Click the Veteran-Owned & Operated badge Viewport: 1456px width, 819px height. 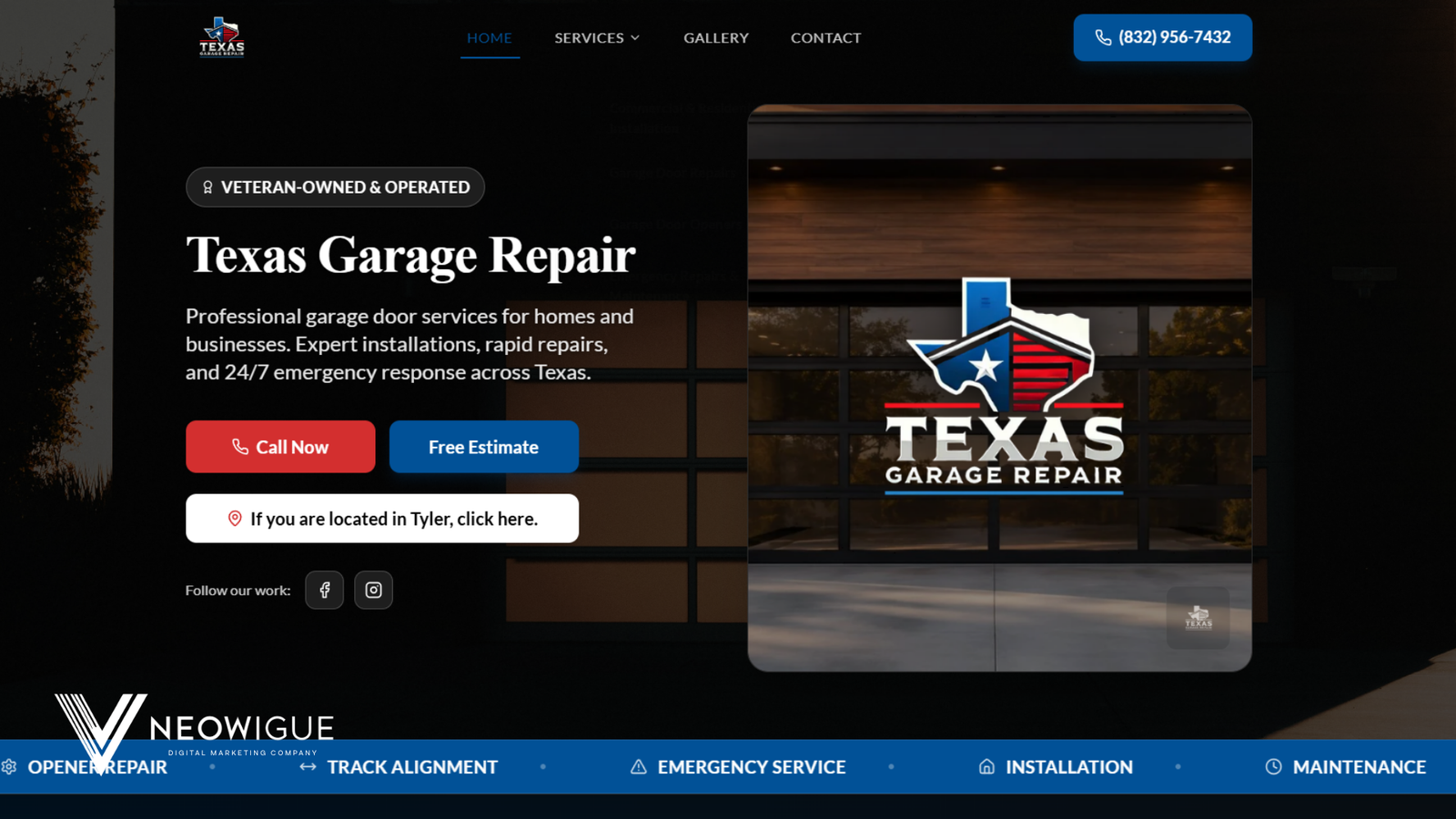(335, 187)
